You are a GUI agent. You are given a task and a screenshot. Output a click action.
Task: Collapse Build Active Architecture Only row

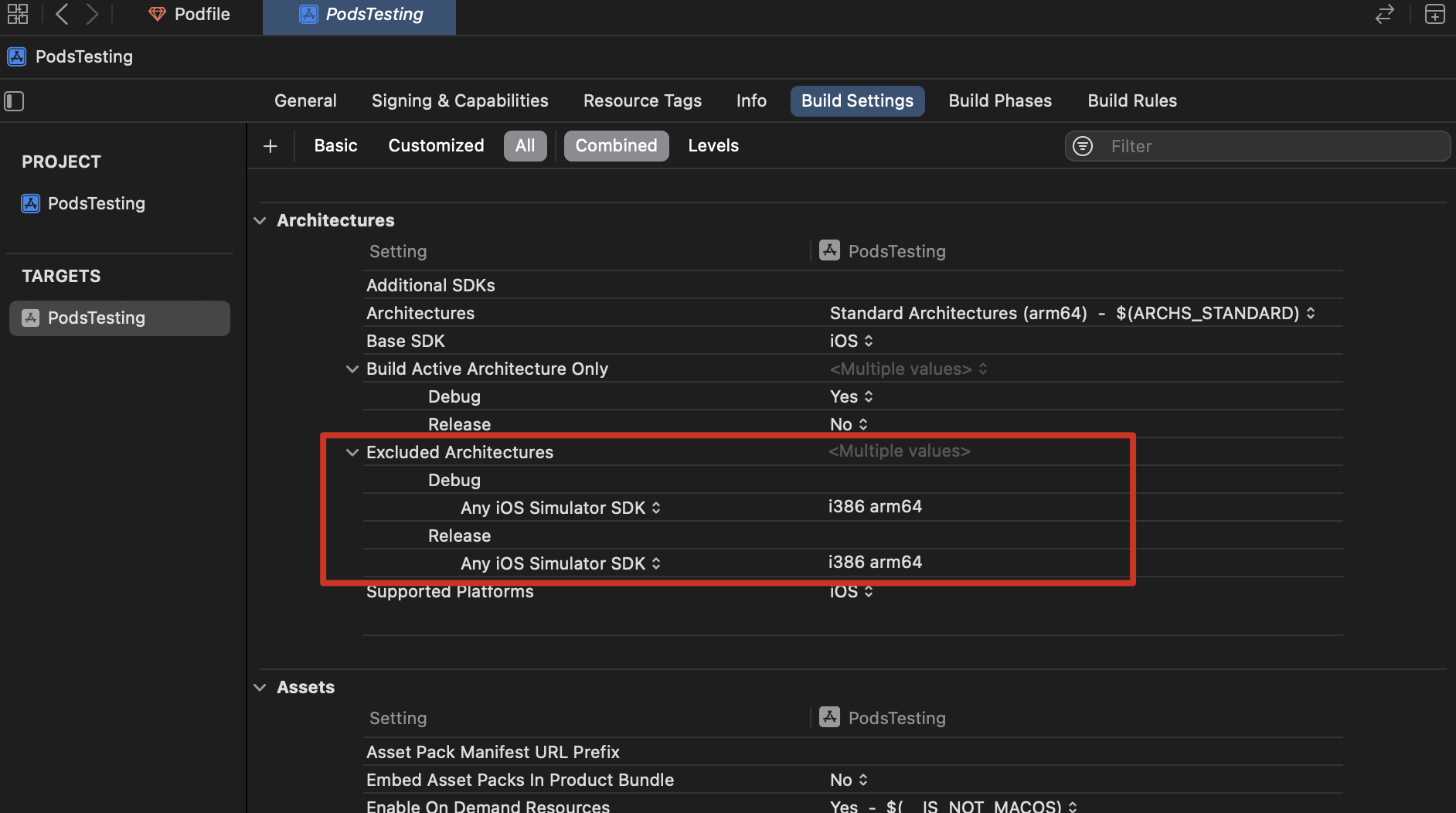[x=352, y=369]
